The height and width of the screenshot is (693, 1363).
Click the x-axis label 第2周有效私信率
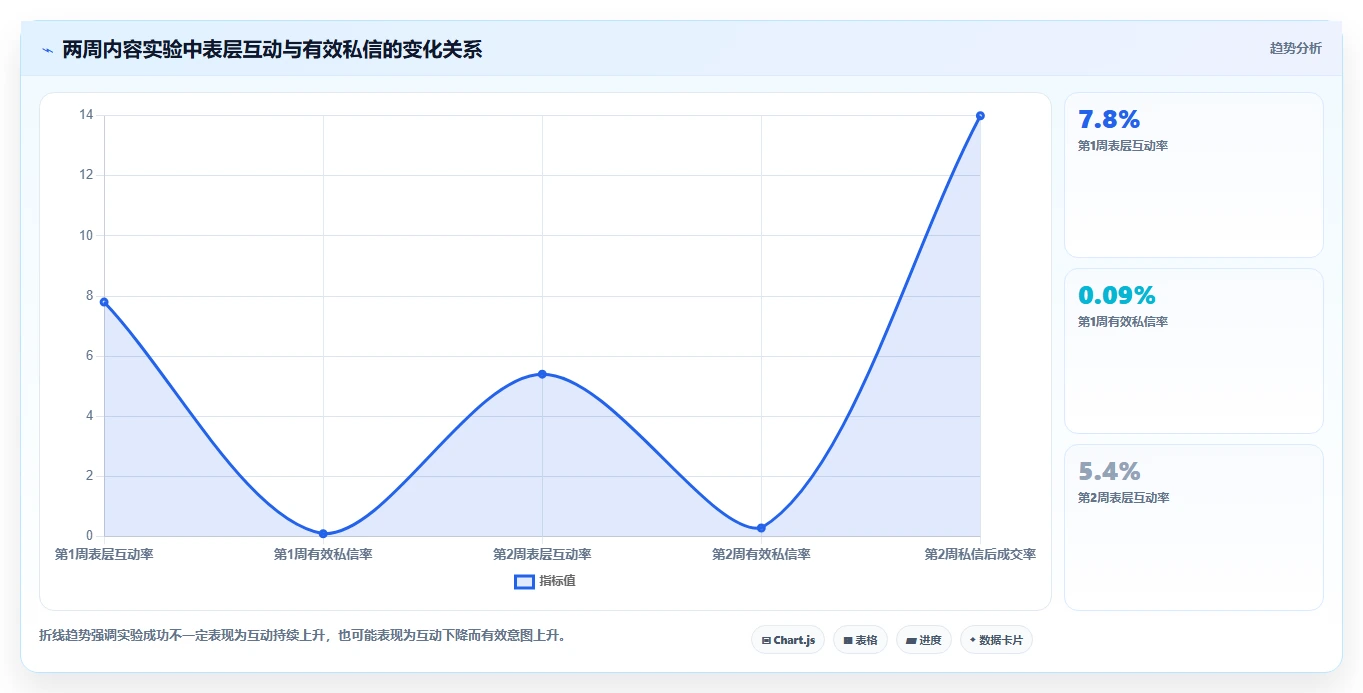(761, 554)
